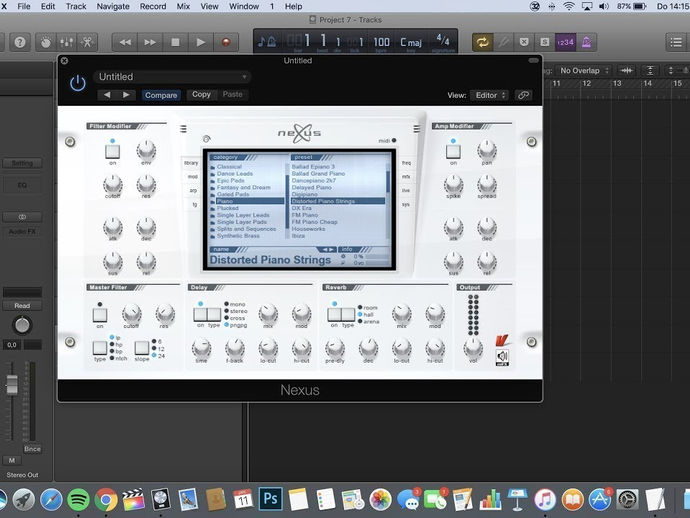Open Editors with the scissors icon
The width and height of the screenshot is (690, 518).
[87, 42]
